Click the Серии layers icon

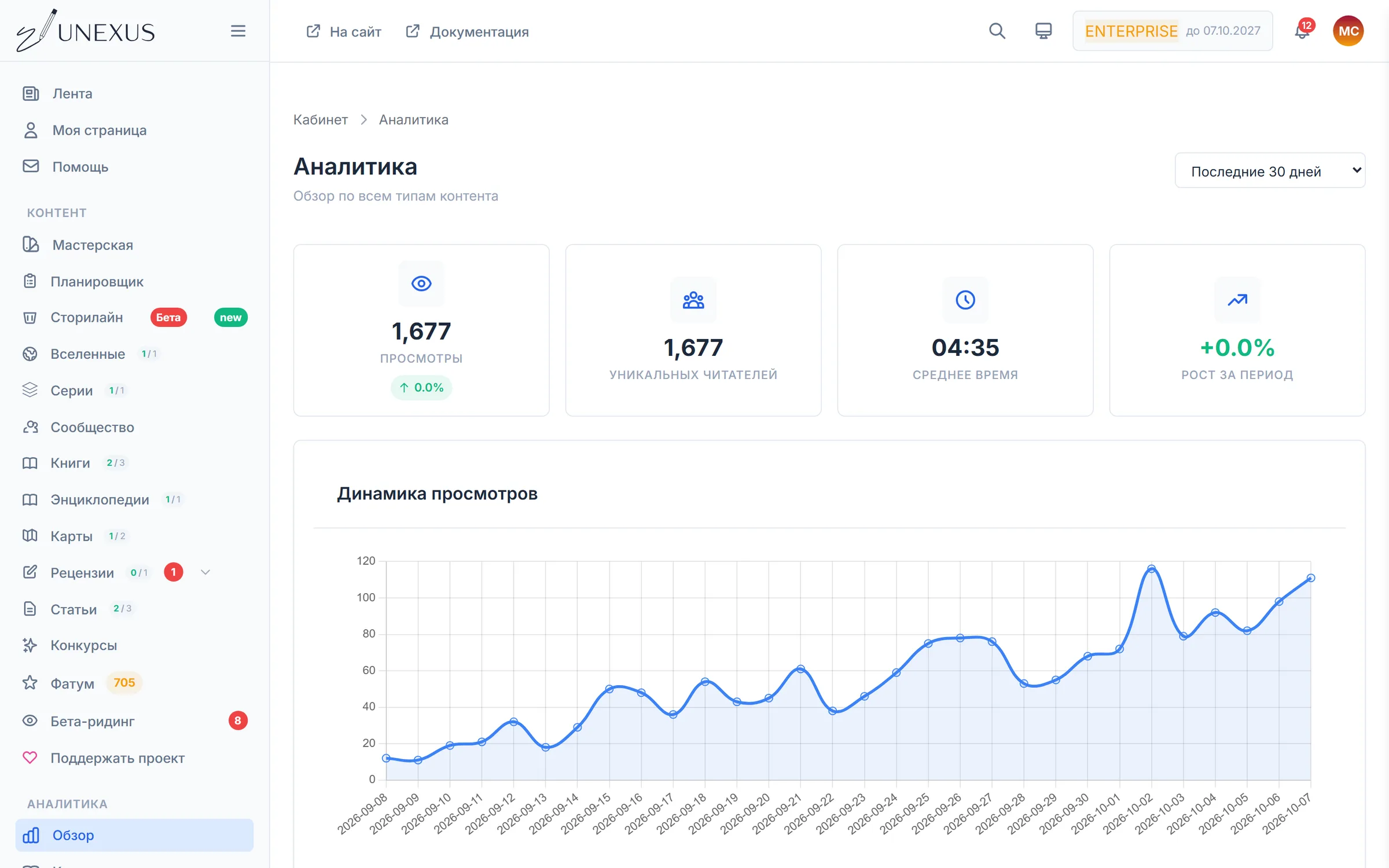(x=30, y=390)
